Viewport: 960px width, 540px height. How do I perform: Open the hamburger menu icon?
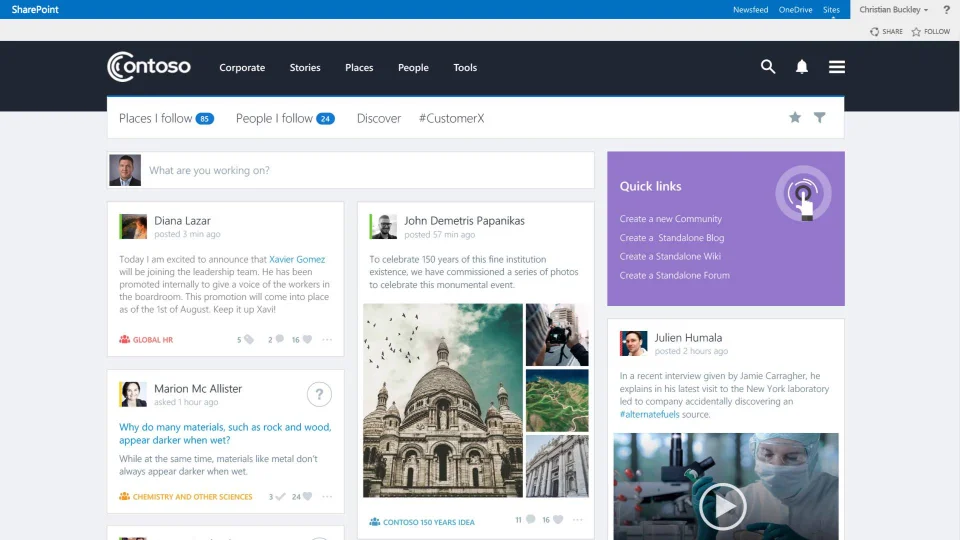pyautogui.click(x=836, y=67)
